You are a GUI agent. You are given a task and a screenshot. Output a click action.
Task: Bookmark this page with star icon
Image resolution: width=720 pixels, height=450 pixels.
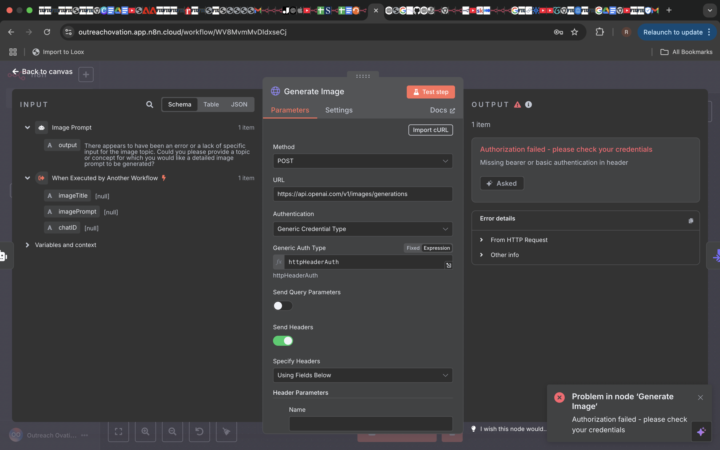pyautogui.click(x=574, y=32)
